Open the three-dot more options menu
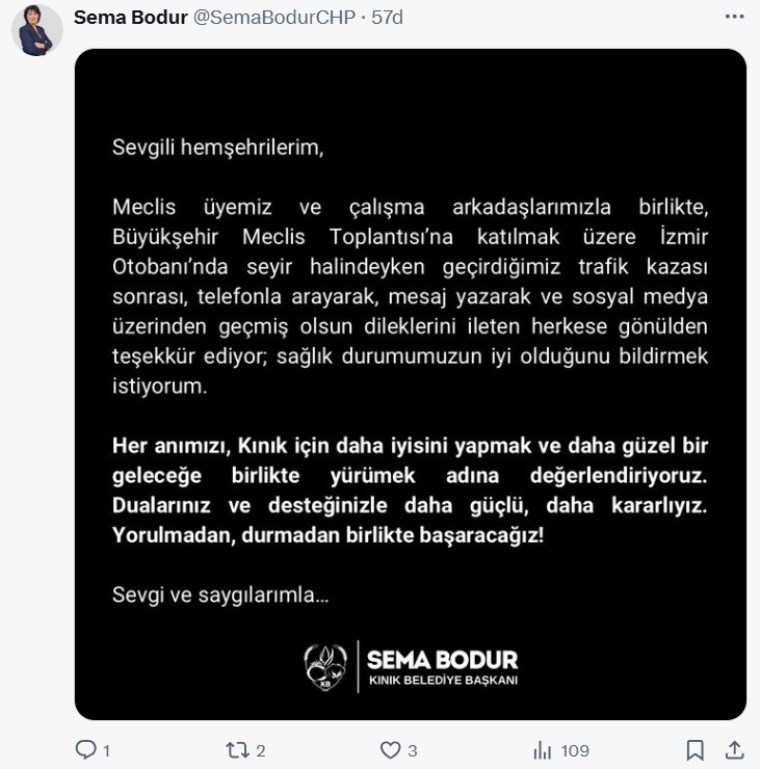Viewport: 760px width, 769px height. pos(734,17)
